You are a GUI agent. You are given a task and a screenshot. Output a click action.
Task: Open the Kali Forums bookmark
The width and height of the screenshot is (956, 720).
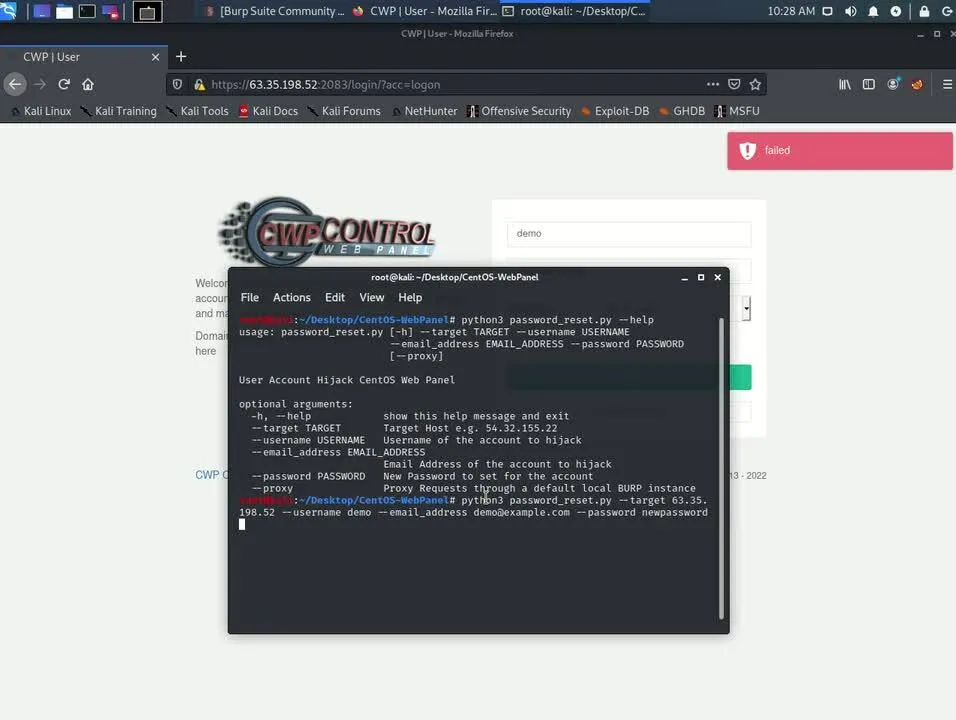click(x=344, y=111)
